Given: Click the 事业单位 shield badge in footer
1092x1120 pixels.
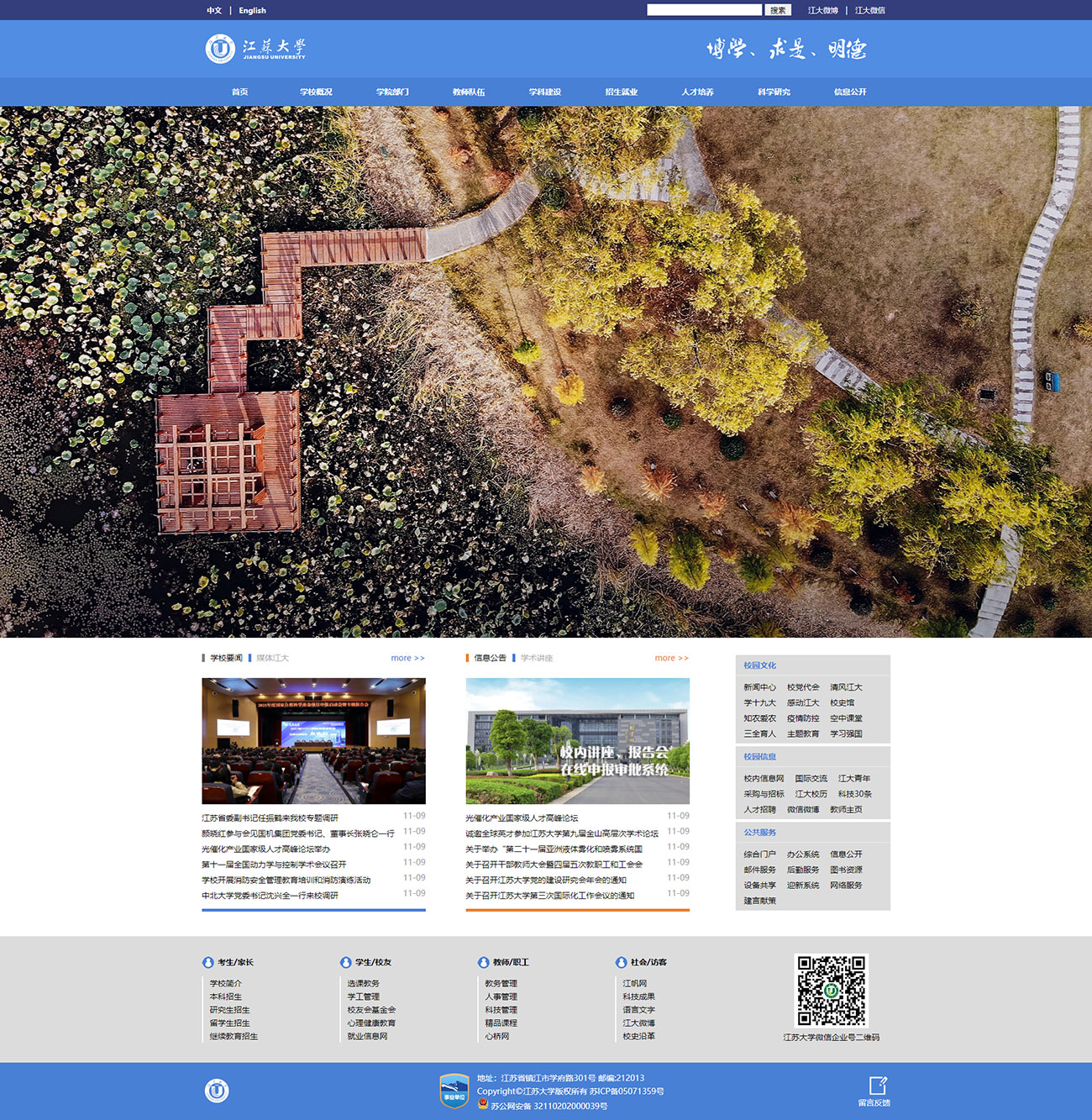Looking at the screenshot, I should (x=454, y=1091).
